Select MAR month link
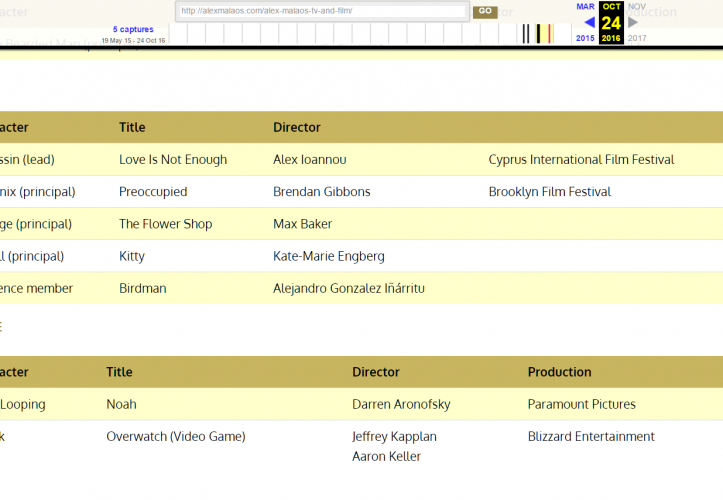The height and width of the screenshot is (500, 723). click(x=585, y=7)
